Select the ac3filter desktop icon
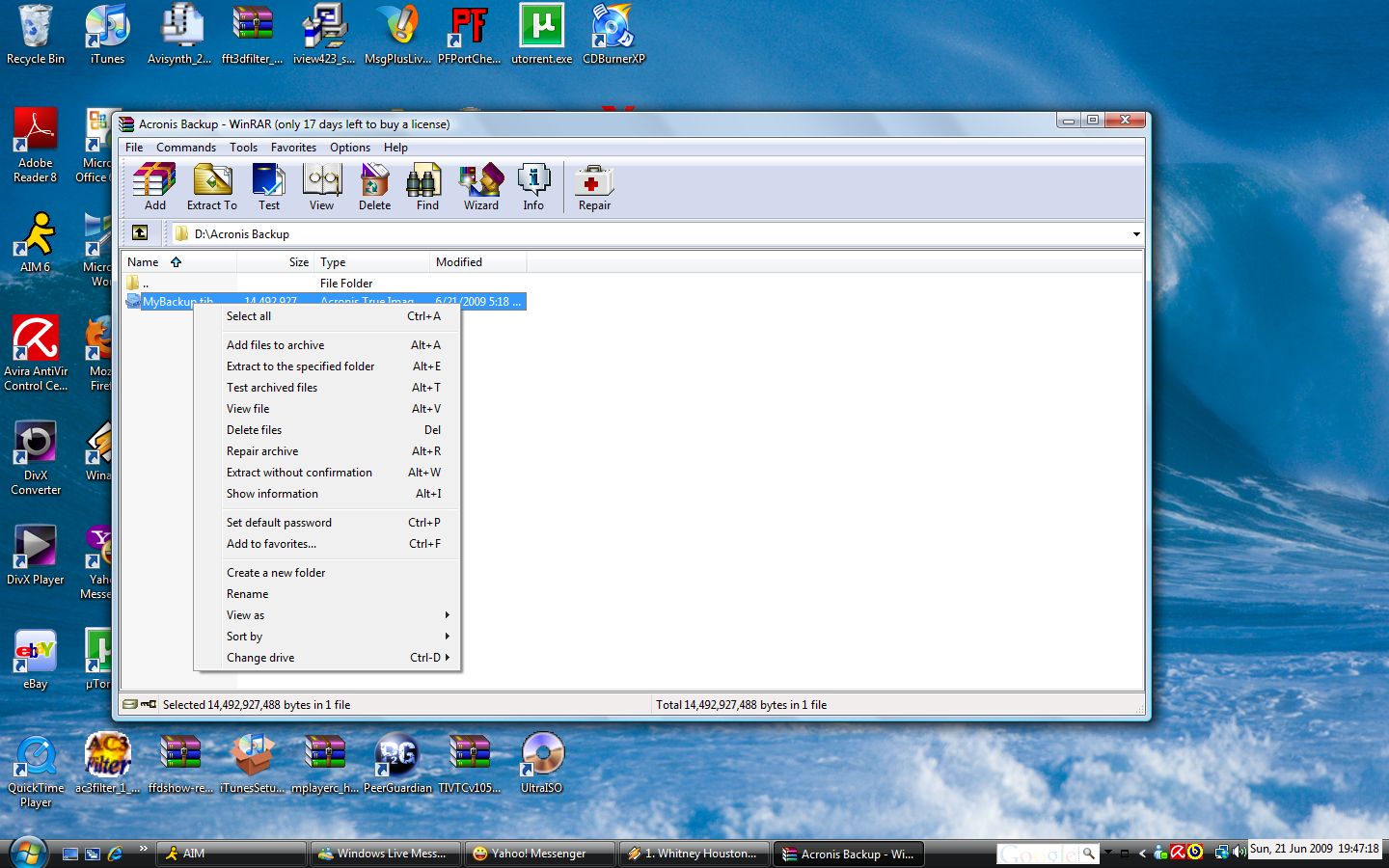 pyautogui.click(x=108, y=764)
